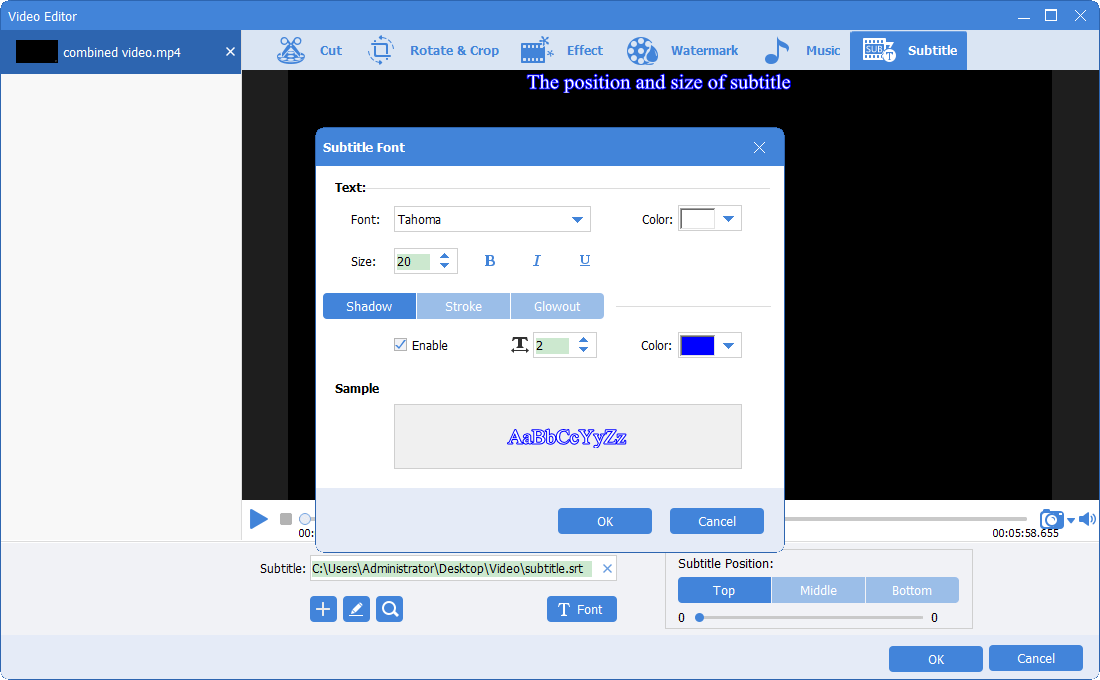
Task: Switch to the Stroke tab
Action: point(463,306)
